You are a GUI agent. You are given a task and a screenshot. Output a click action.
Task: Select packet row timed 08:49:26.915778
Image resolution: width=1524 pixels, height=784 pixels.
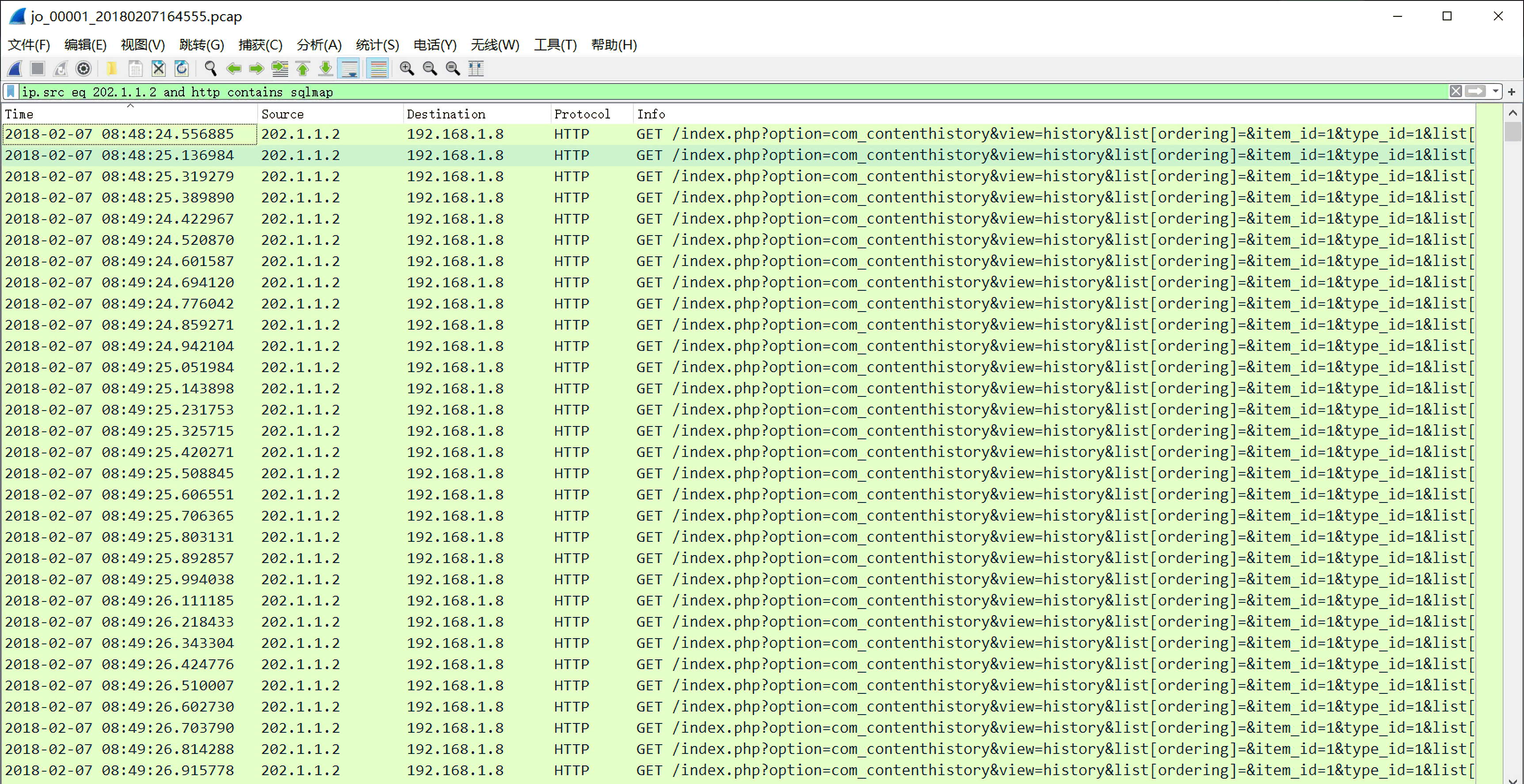tap(738, 770)
